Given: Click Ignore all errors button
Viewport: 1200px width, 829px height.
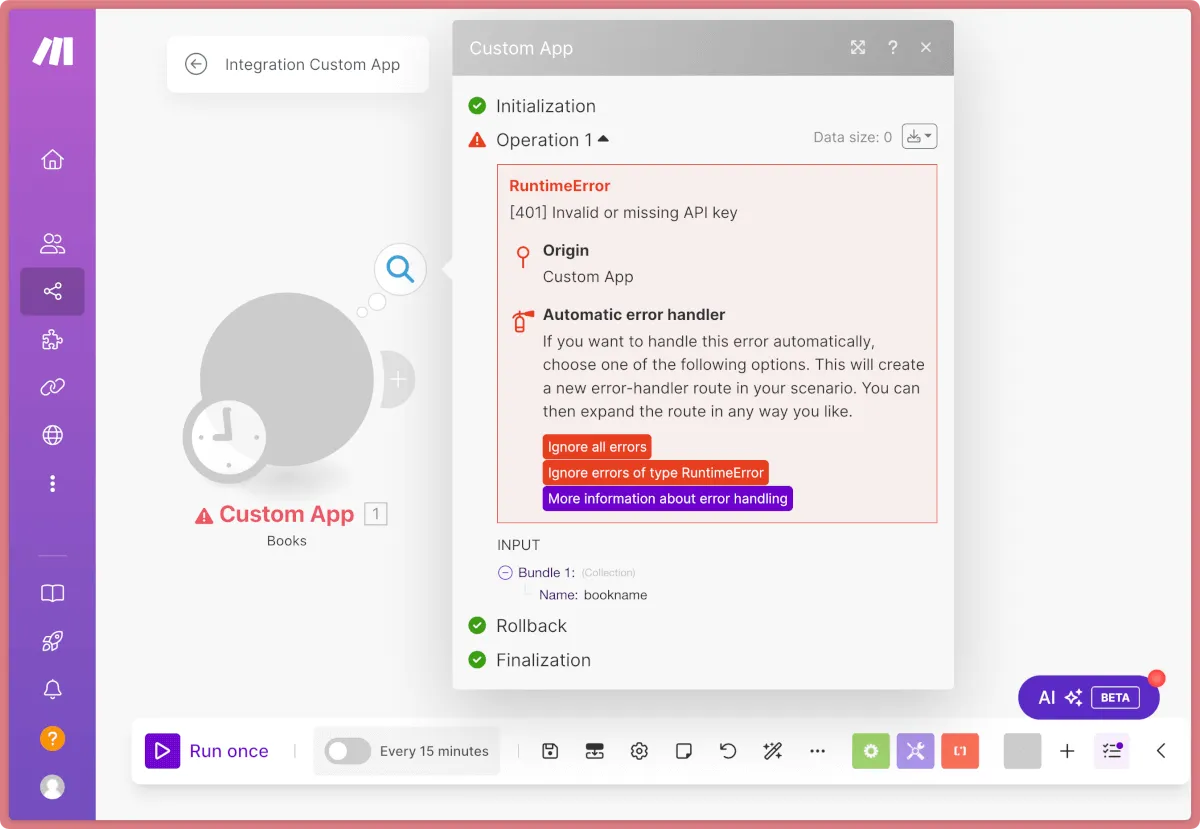Looking at the screenshot, I should tap(597, 447).
